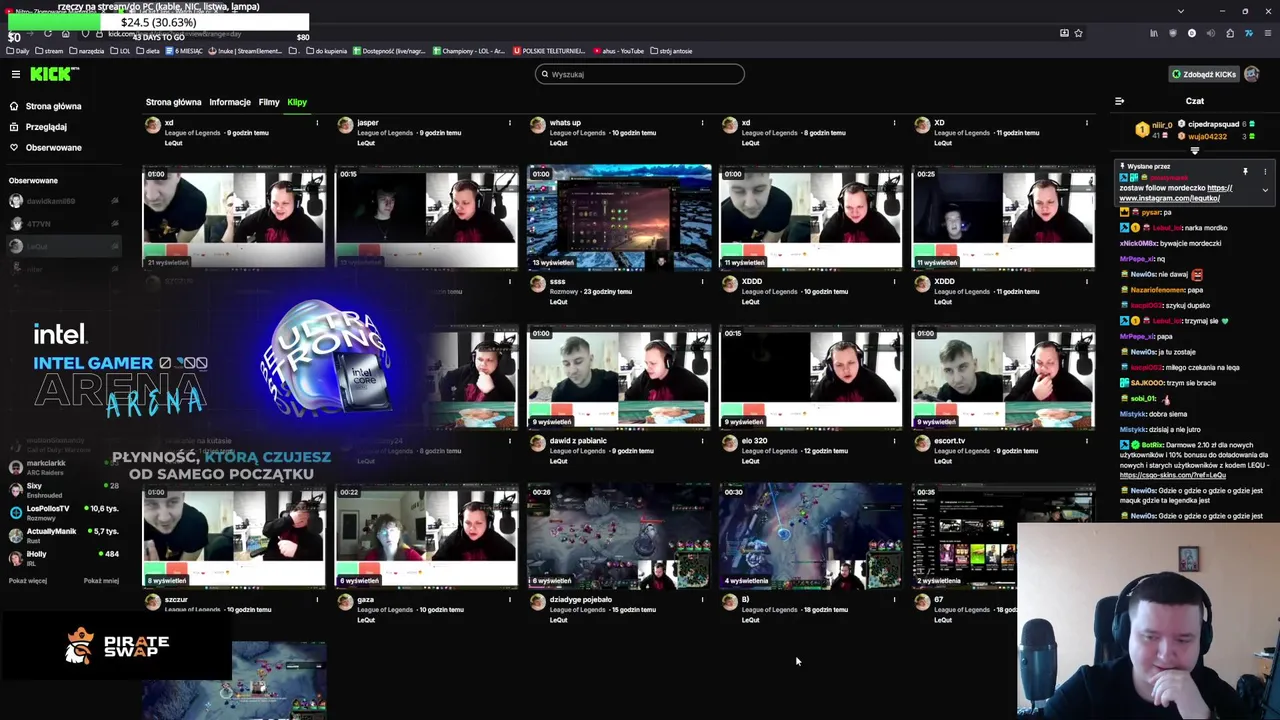1280x720 pixels.
Task: Click the browser library icon in the toolbar
Action: coord(1153,33)
